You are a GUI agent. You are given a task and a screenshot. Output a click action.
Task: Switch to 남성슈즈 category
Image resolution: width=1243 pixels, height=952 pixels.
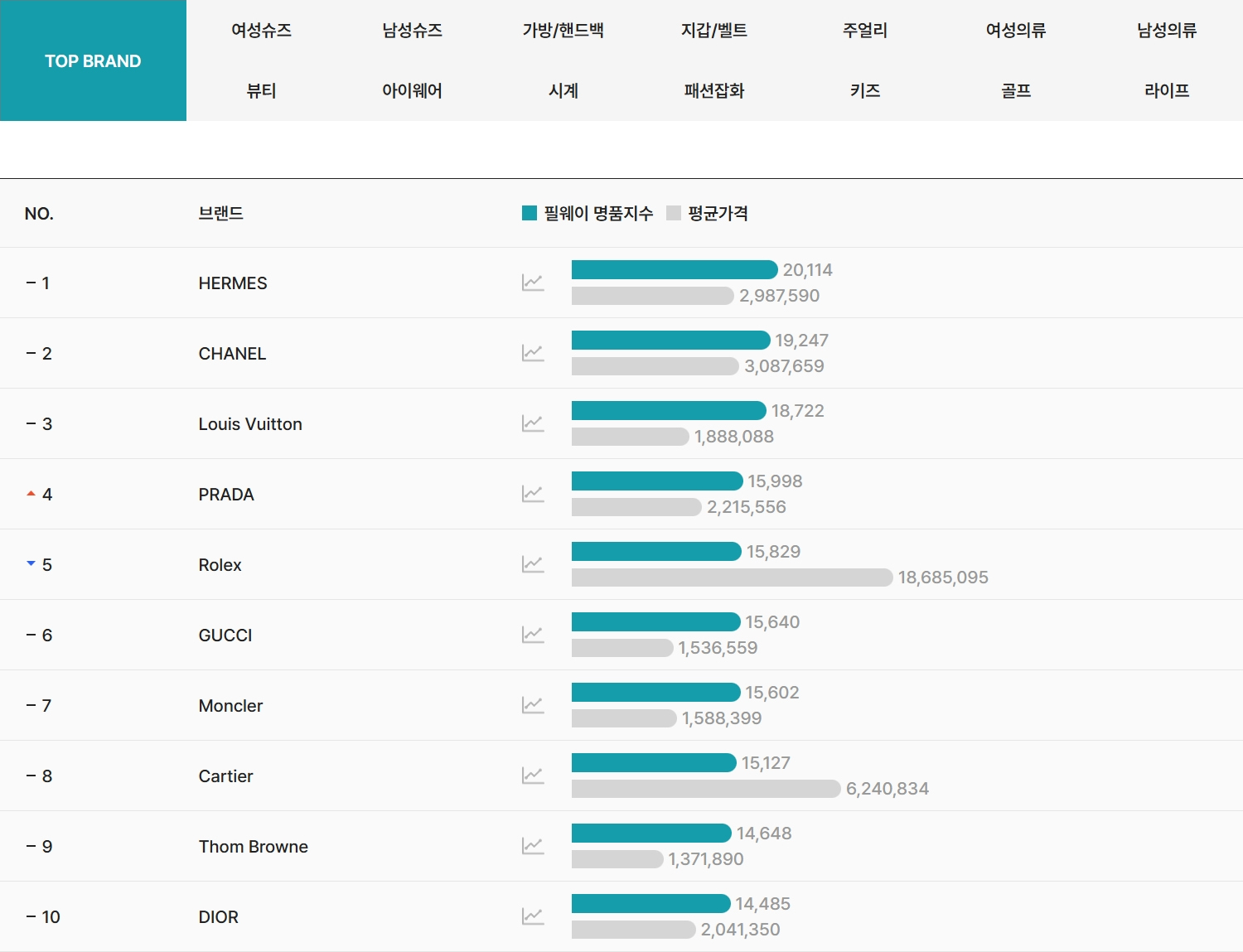412,31
